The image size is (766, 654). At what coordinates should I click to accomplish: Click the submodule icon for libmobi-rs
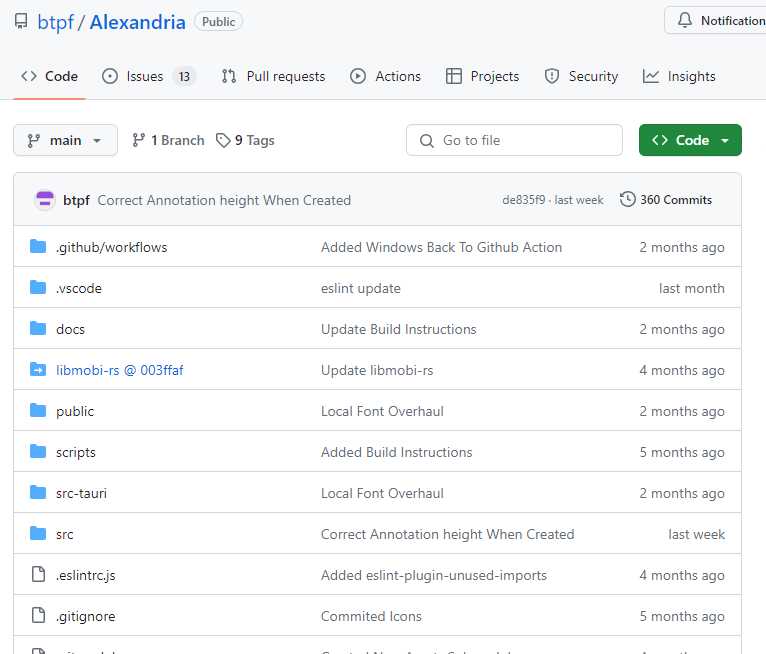[38, 370]
